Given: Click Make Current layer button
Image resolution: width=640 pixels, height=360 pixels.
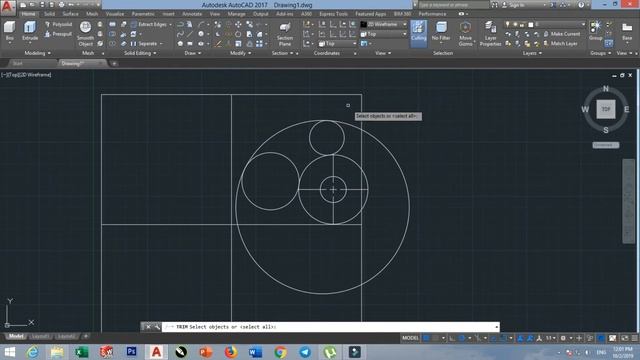Looking at the screenshot, I should click(x=562, y=34).
